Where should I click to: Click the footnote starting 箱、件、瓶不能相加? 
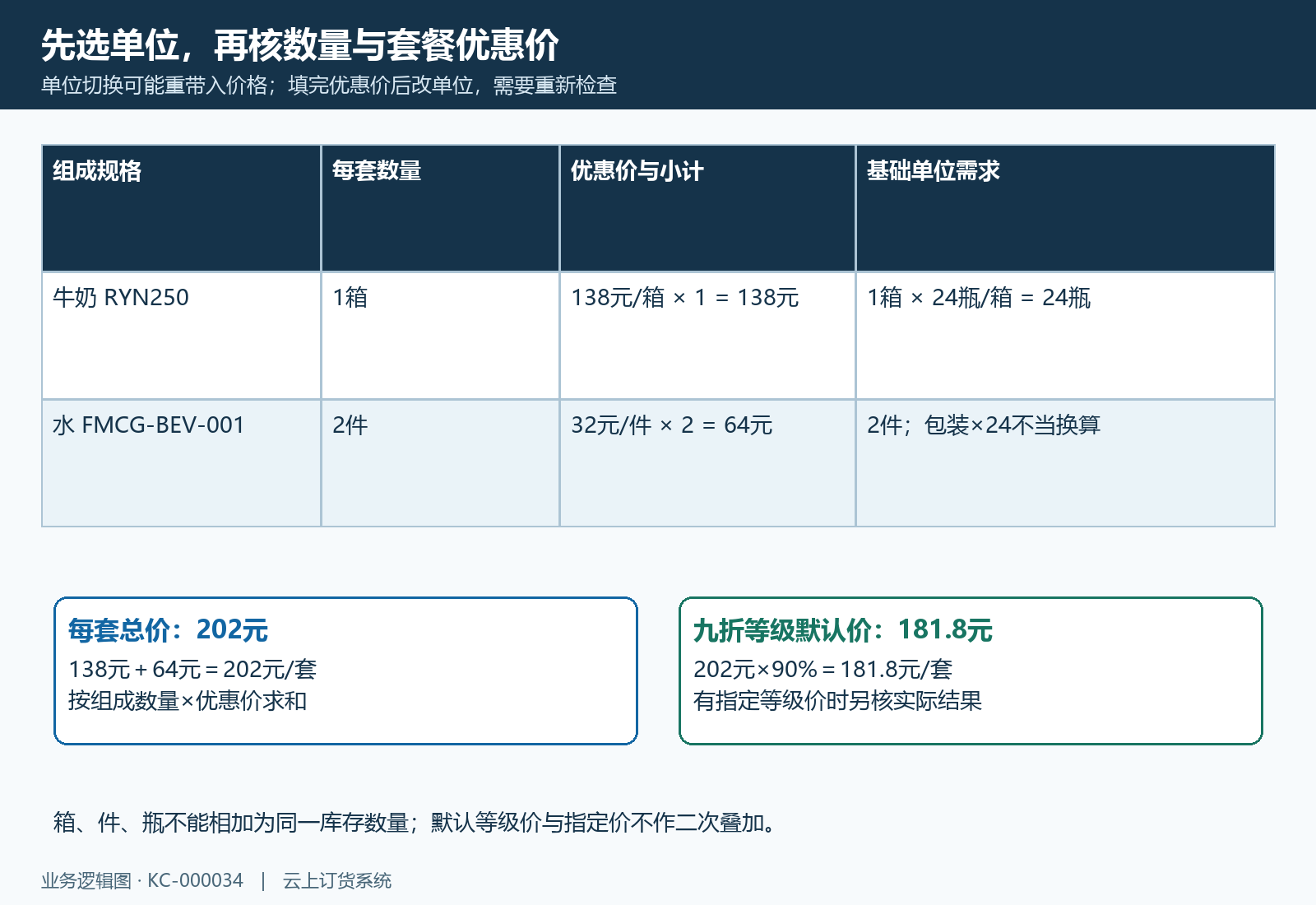415,823
